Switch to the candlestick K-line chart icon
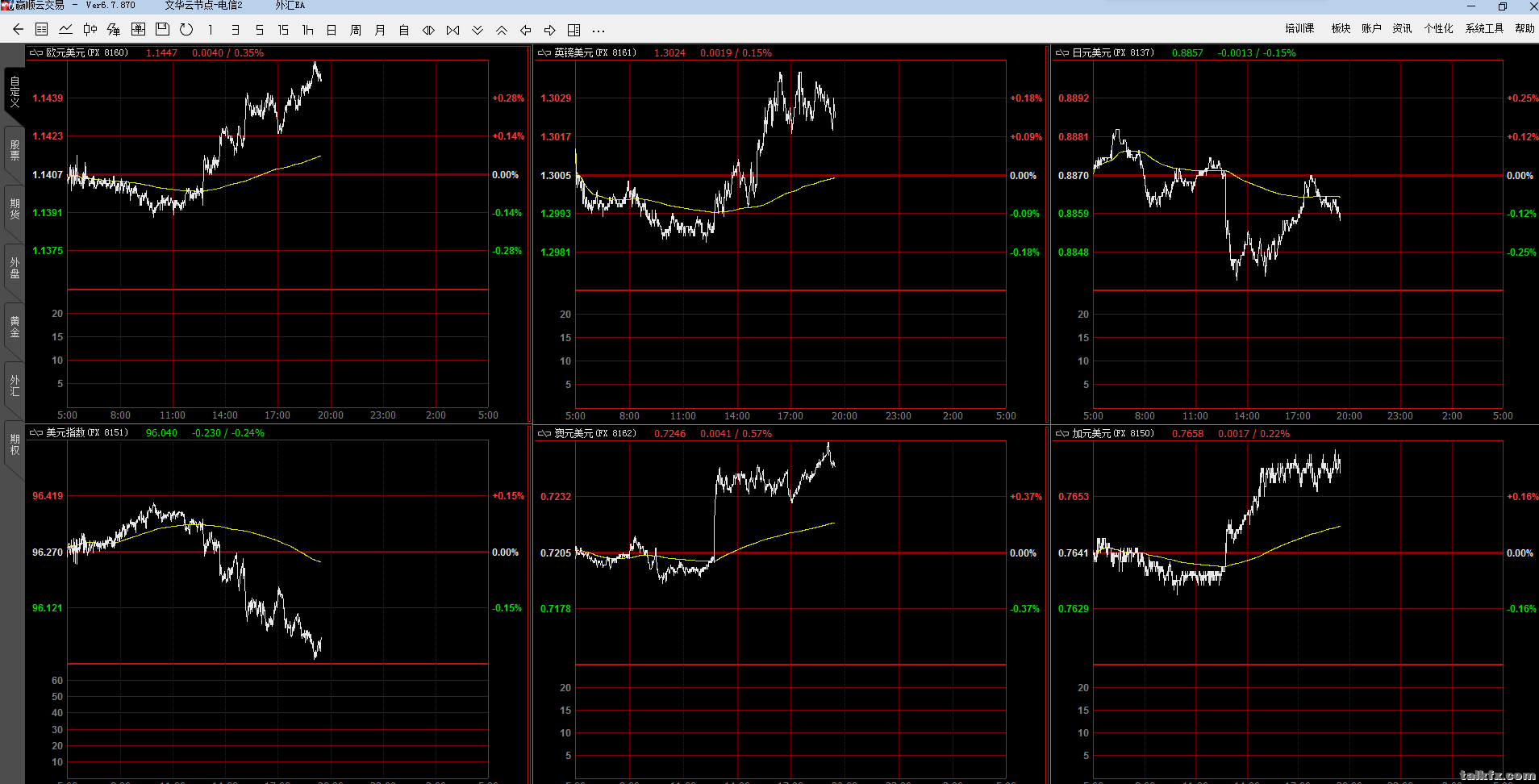 point(90,30)
